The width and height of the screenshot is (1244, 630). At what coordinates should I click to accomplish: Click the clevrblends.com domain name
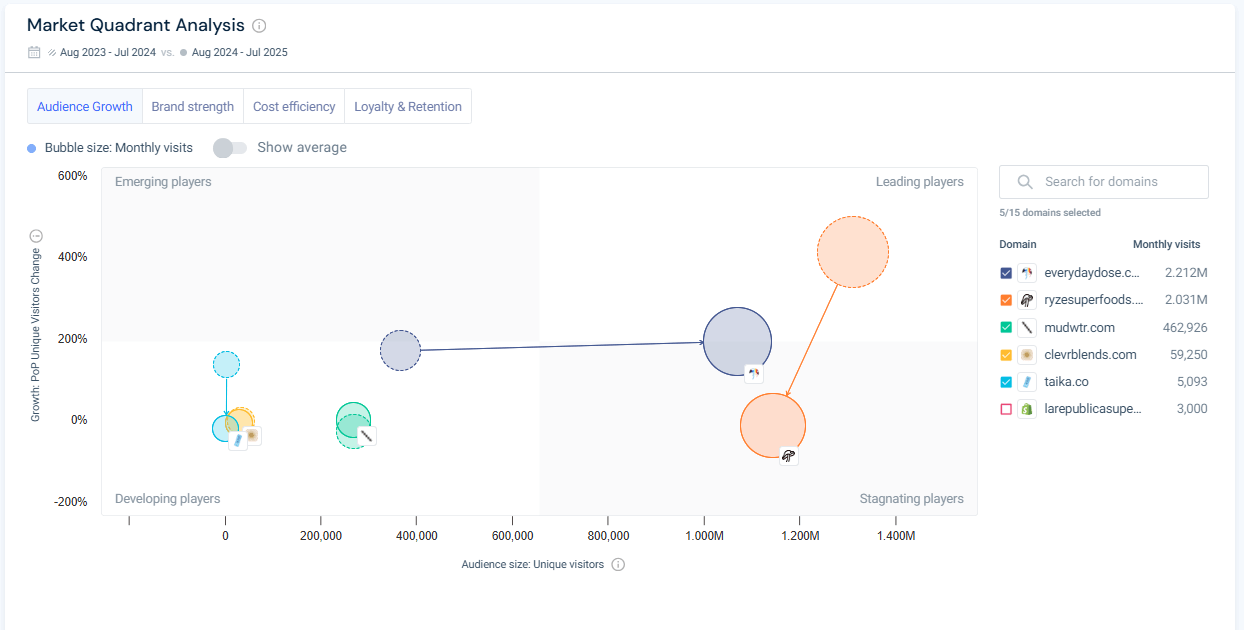(x=1090, y=355)
